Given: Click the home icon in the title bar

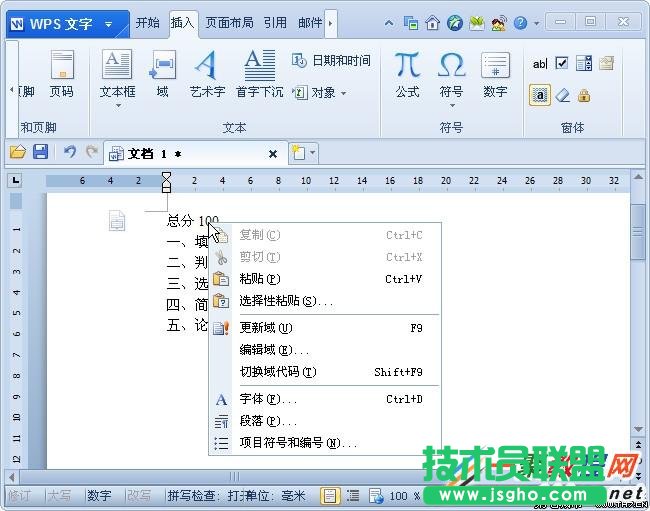Looking at the screenshot, I should point(432,22).
